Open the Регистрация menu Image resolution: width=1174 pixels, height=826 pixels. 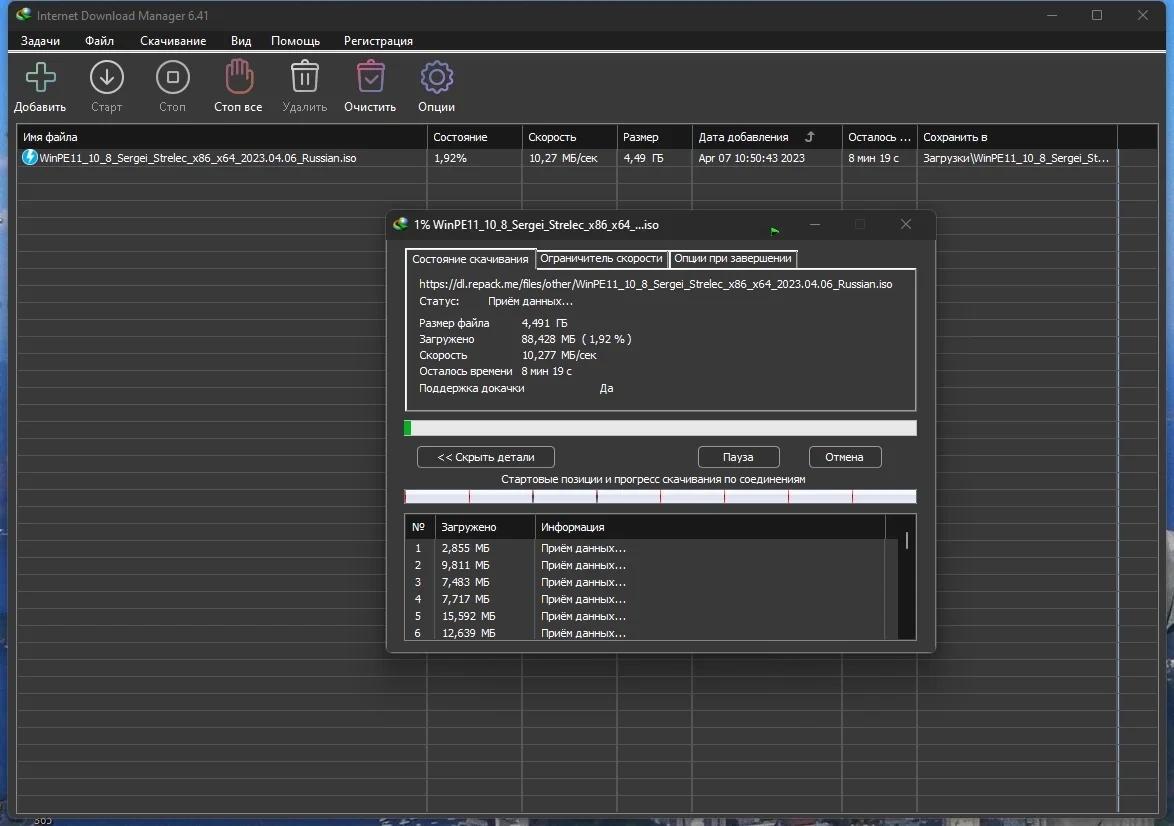click(378, 41)
